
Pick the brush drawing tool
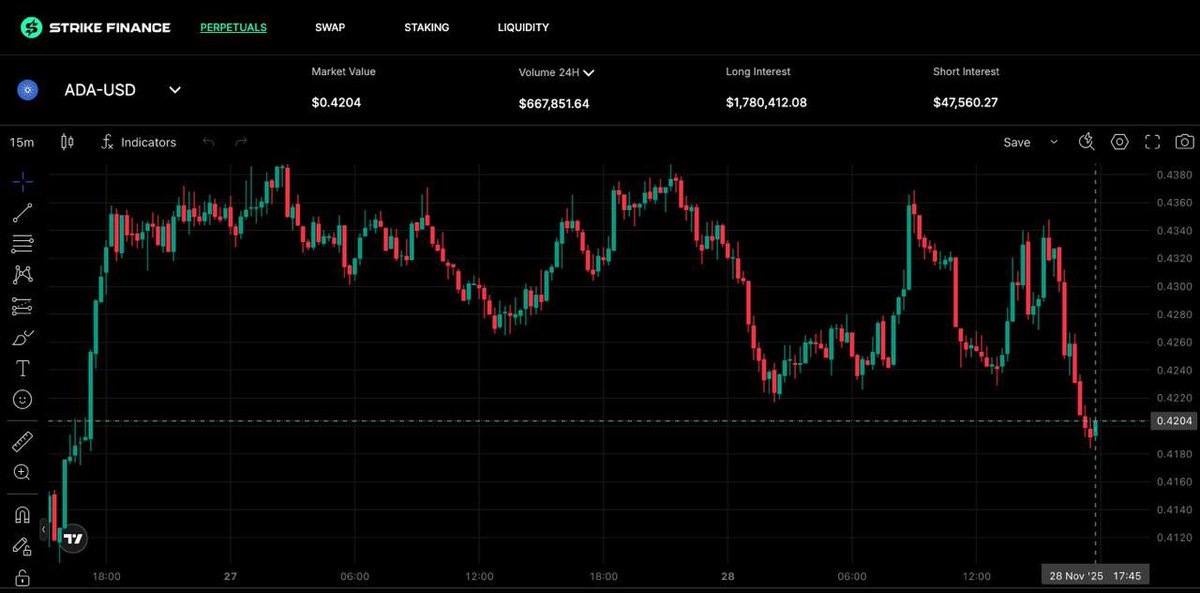[22, 336]
